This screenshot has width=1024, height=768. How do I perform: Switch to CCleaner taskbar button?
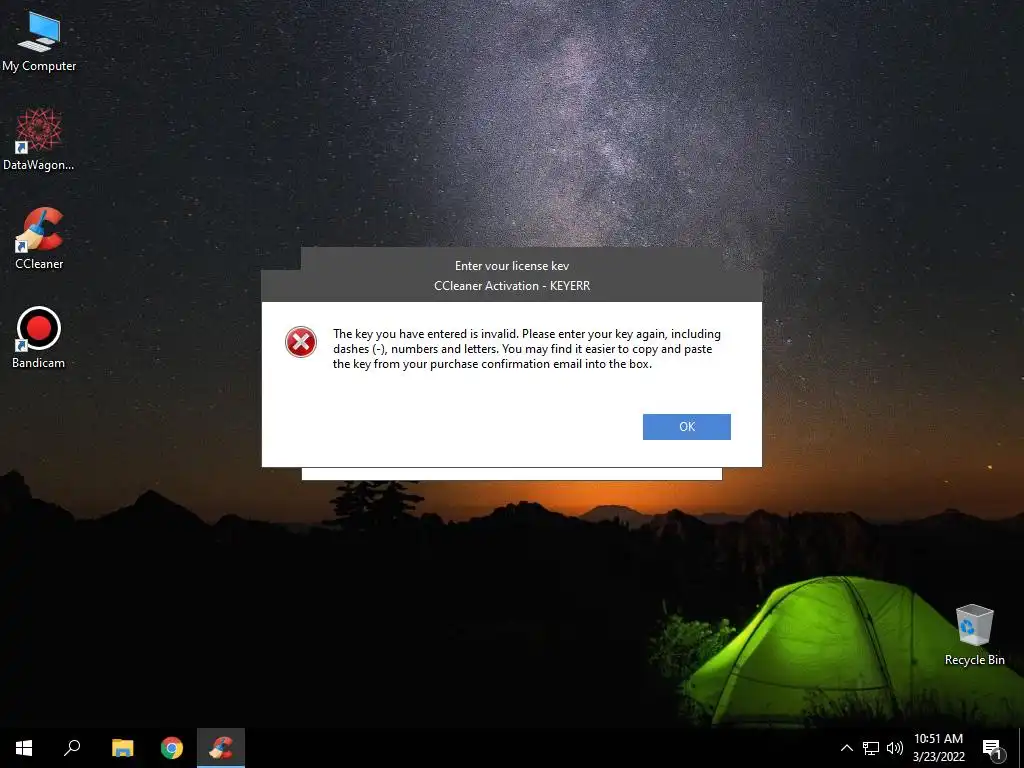(221, 748)
